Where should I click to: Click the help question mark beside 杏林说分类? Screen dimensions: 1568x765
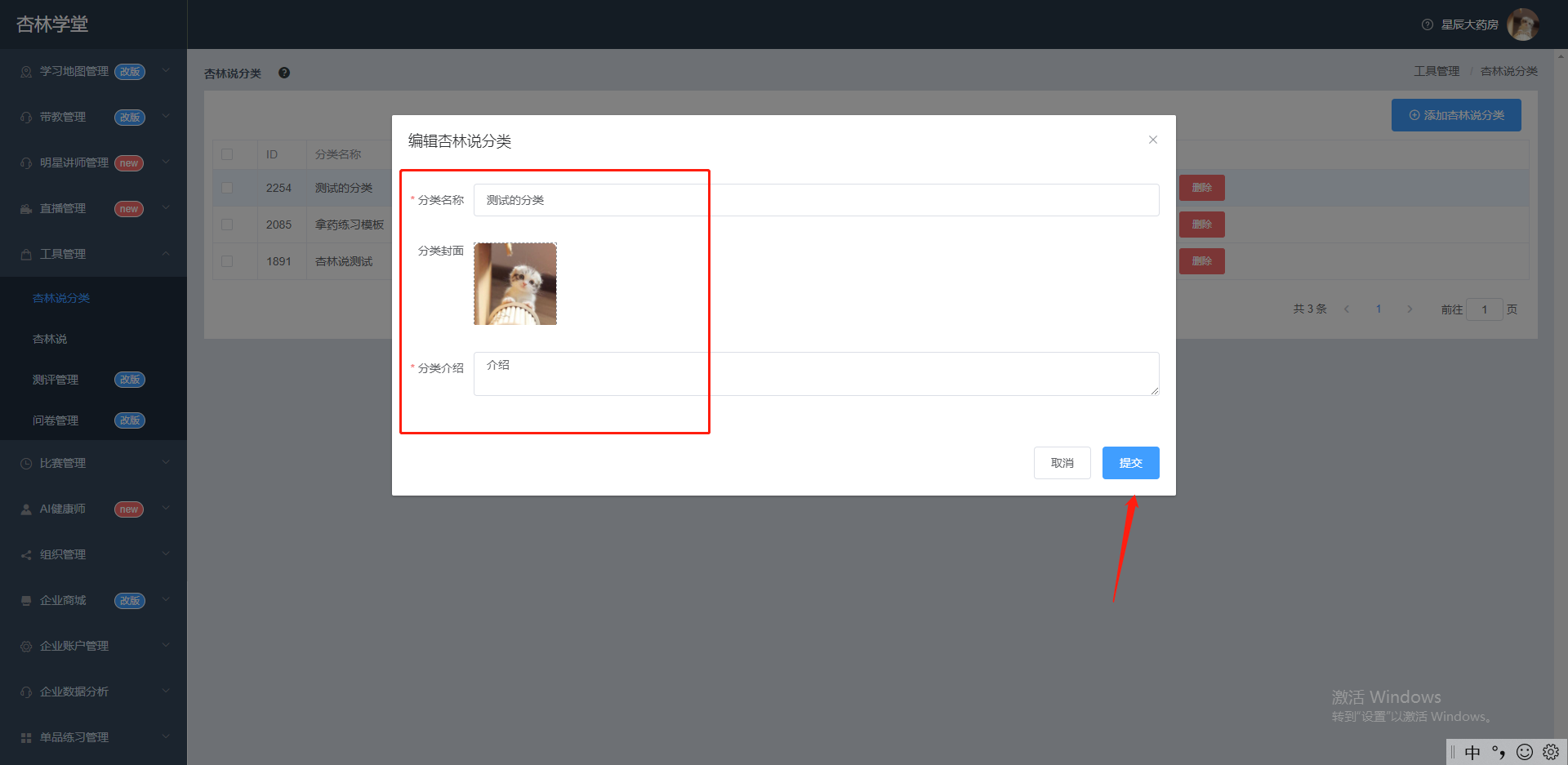[x=284, y=73]
